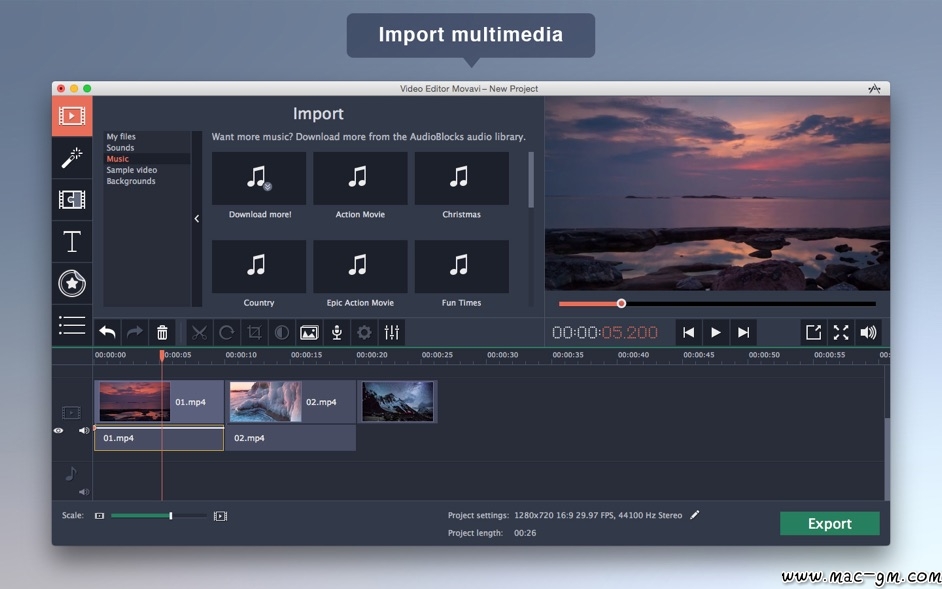
Task: Click the video track film icon
Action: pyautogui.click(x=71, y=412)
